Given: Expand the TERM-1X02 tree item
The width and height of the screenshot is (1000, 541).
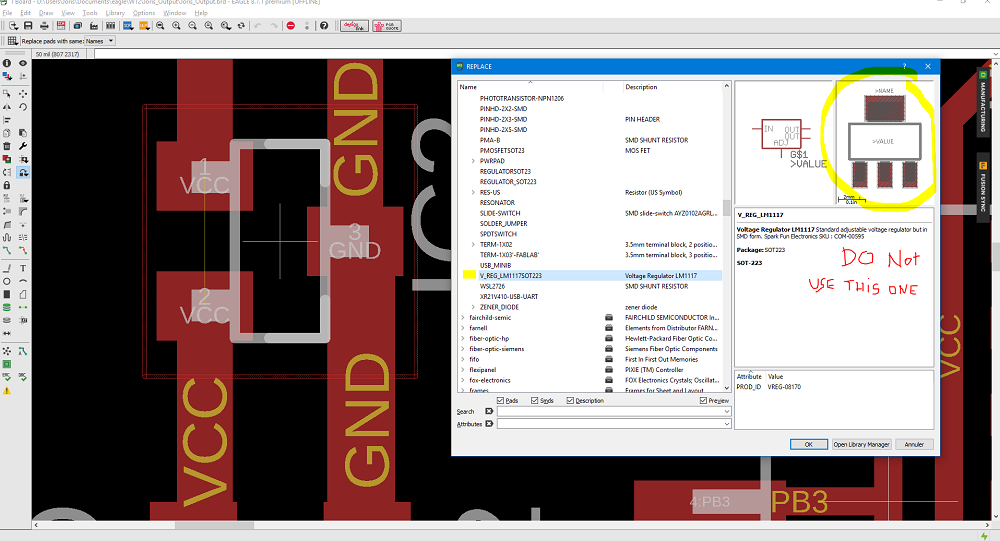Looking at the screenshot, I should (x=473, y=244).
